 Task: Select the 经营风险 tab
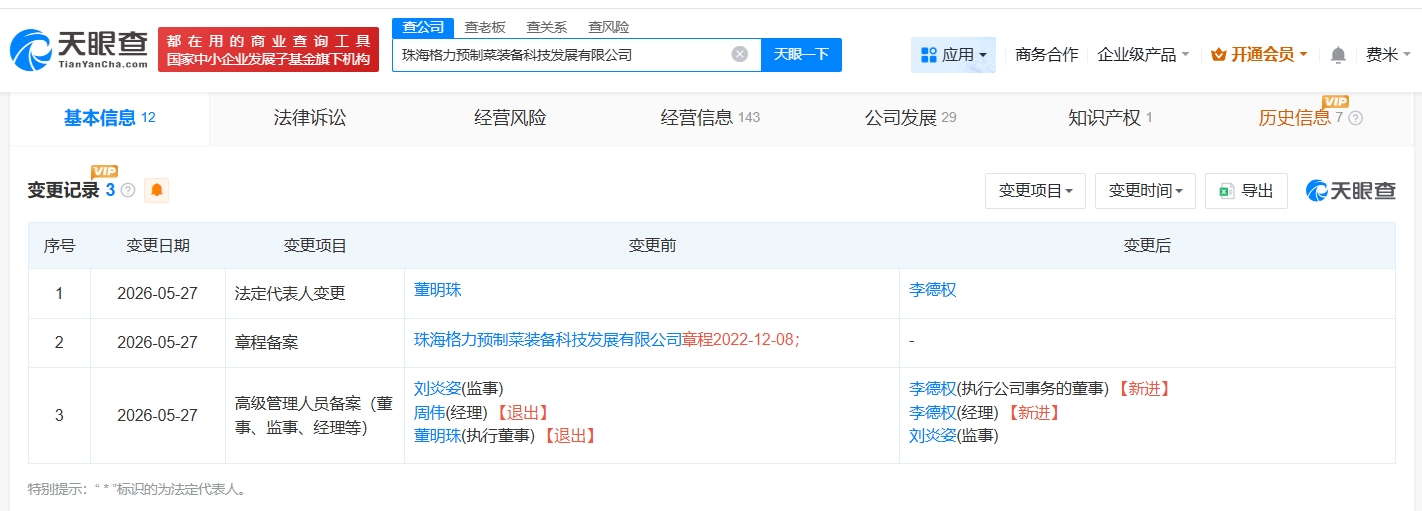(x=510, y=118)
